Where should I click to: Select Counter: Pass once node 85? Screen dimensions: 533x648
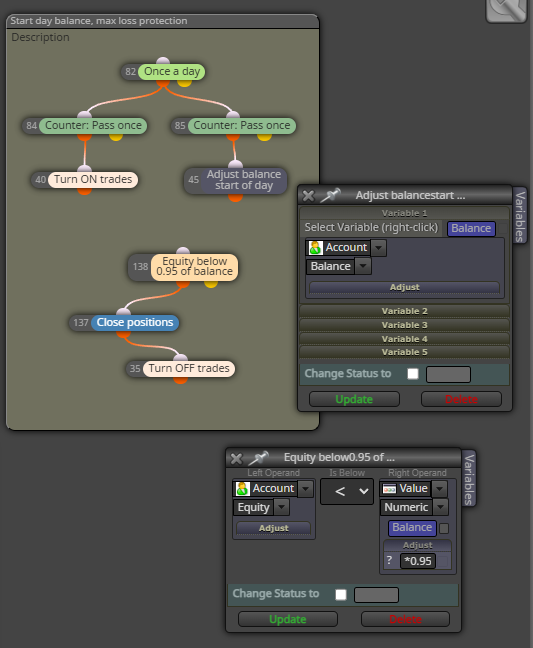[x=242, y=125]
